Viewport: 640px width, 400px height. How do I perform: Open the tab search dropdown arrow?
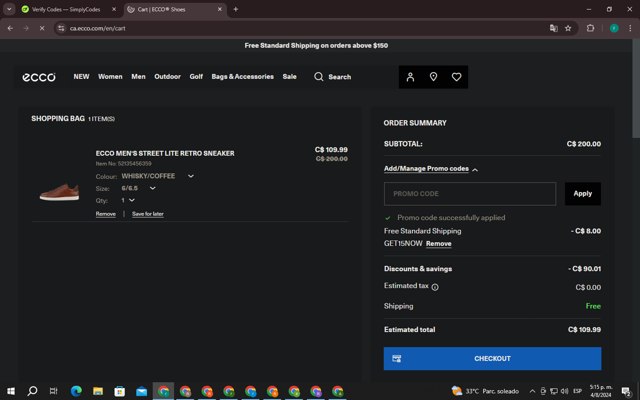(x=9, y=9)
